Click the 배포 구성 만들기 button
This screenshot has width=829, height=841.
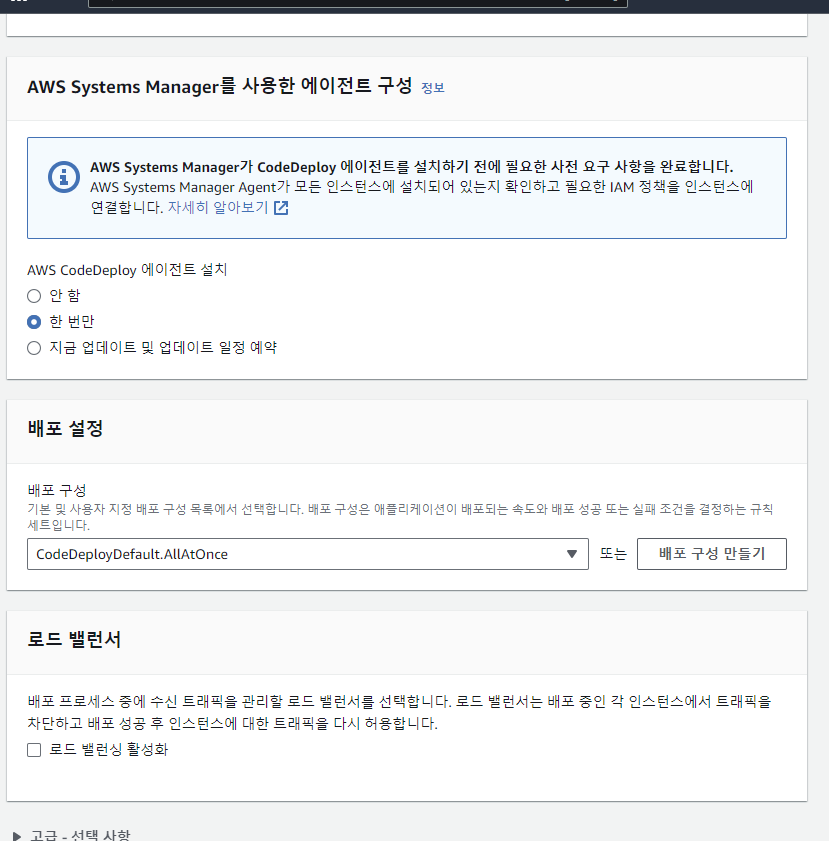tap(712, 554)
